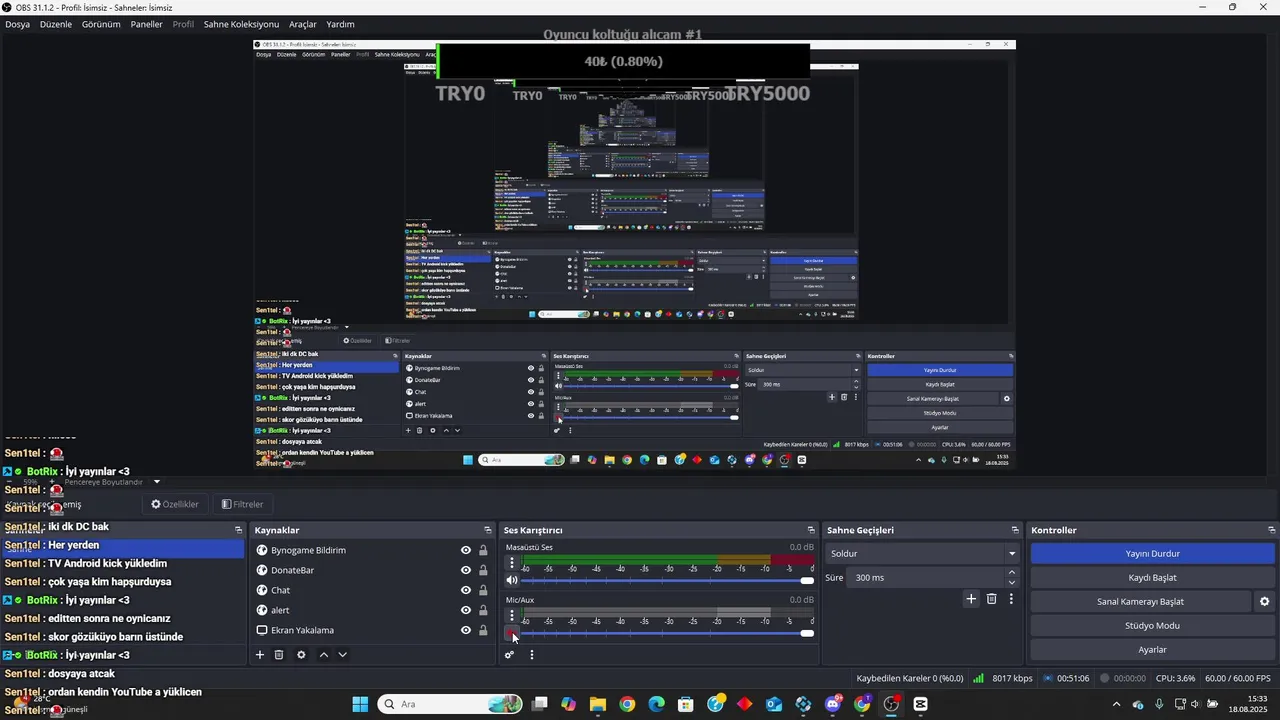Click the Süre 300 ms field
The width and height of the screenshot is (1280, 720).
tap(925, 578)
